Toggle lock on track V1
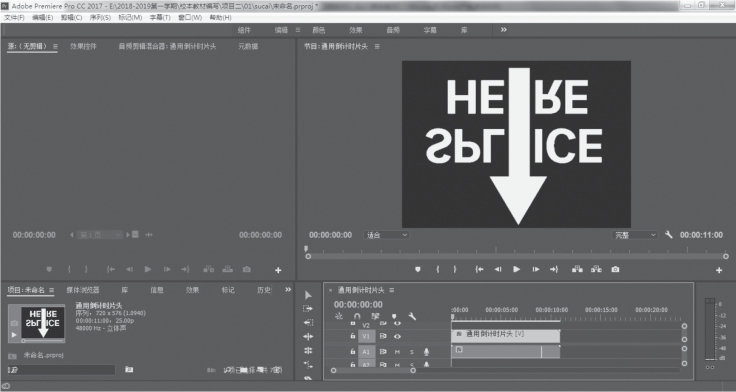 (353, 336)
